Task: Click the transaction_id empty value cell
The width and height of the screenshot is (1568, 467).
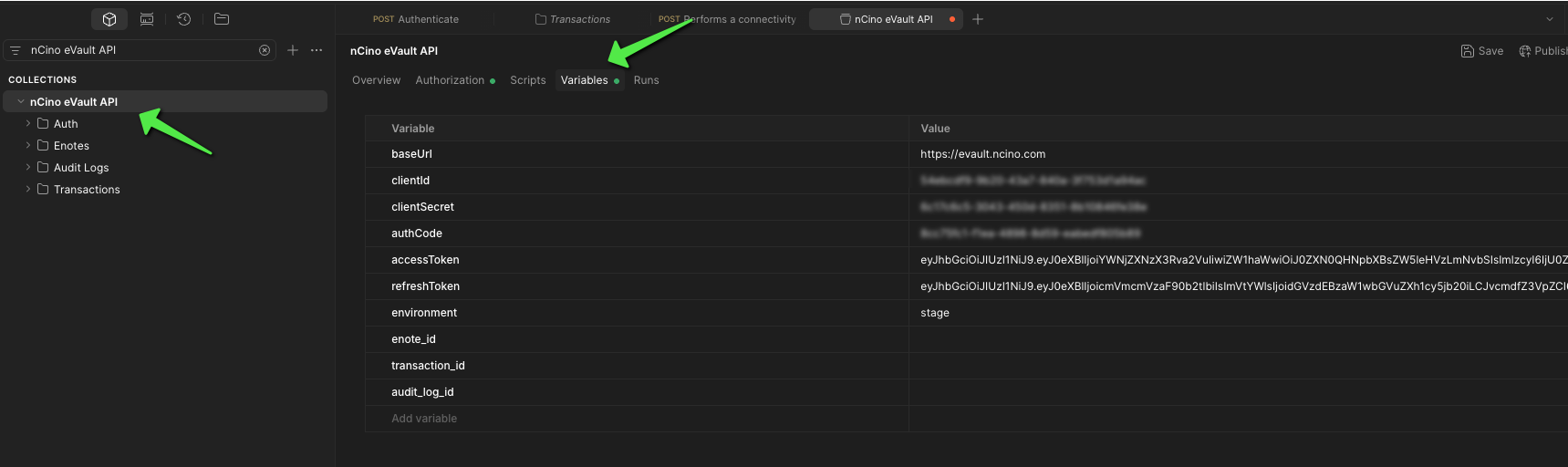Action: 1238,366
